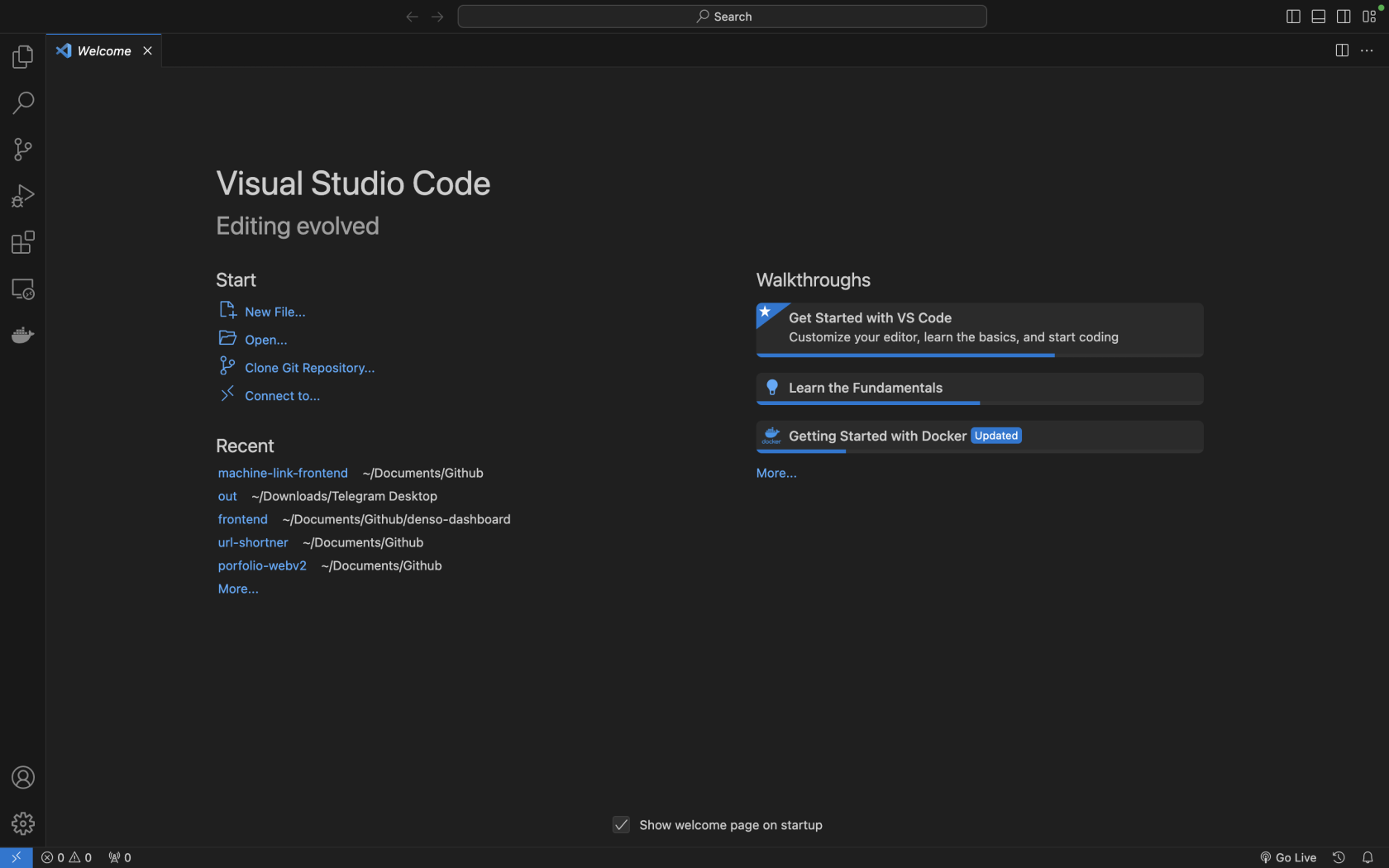Open the history icon in status bar
The width and height of the screenshot is (1389, 868).
point(1339,857)
